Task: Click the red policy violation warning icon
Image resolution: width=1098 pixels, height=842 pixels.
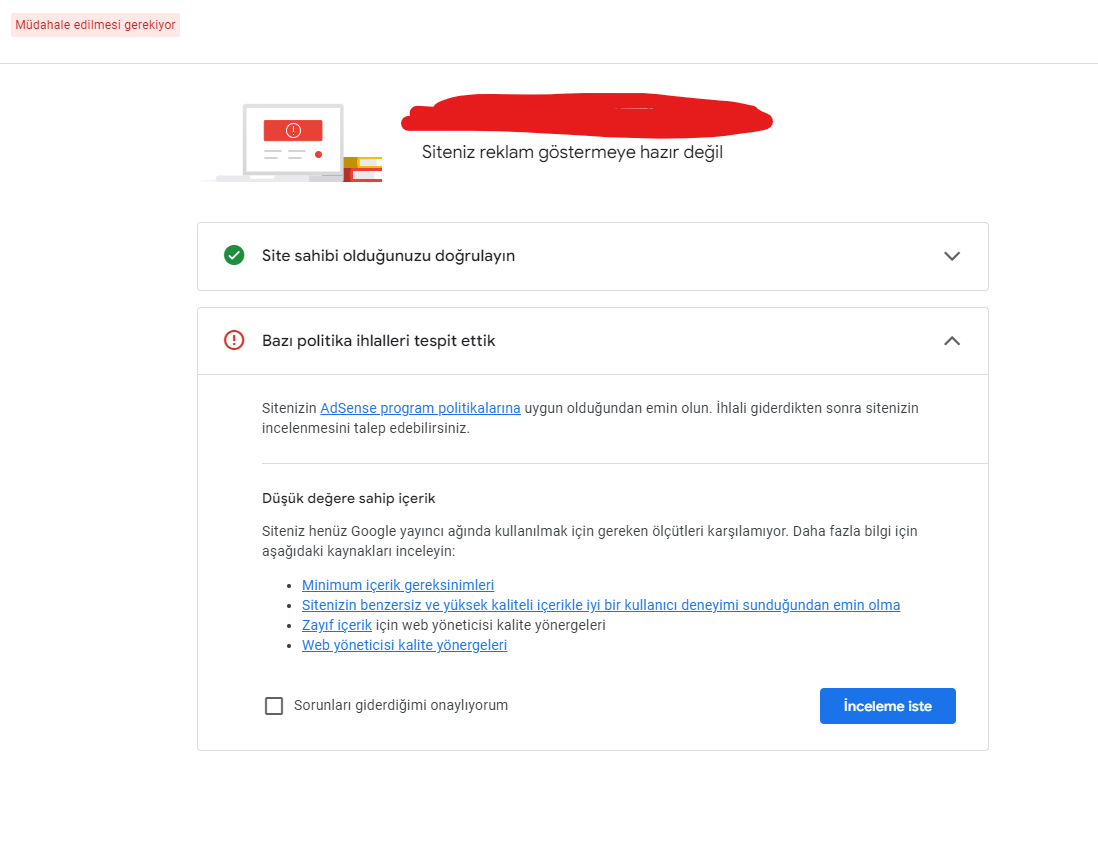Action: point(234,340)
